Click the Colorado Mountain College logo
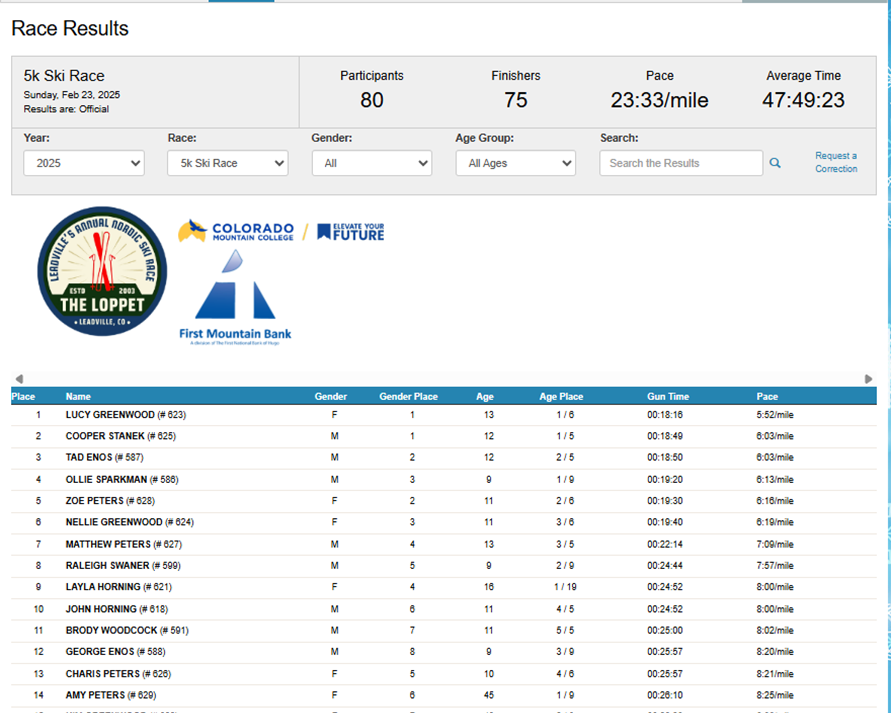The height and width of the screenshot is (713, 891). (x=236, y=231)
